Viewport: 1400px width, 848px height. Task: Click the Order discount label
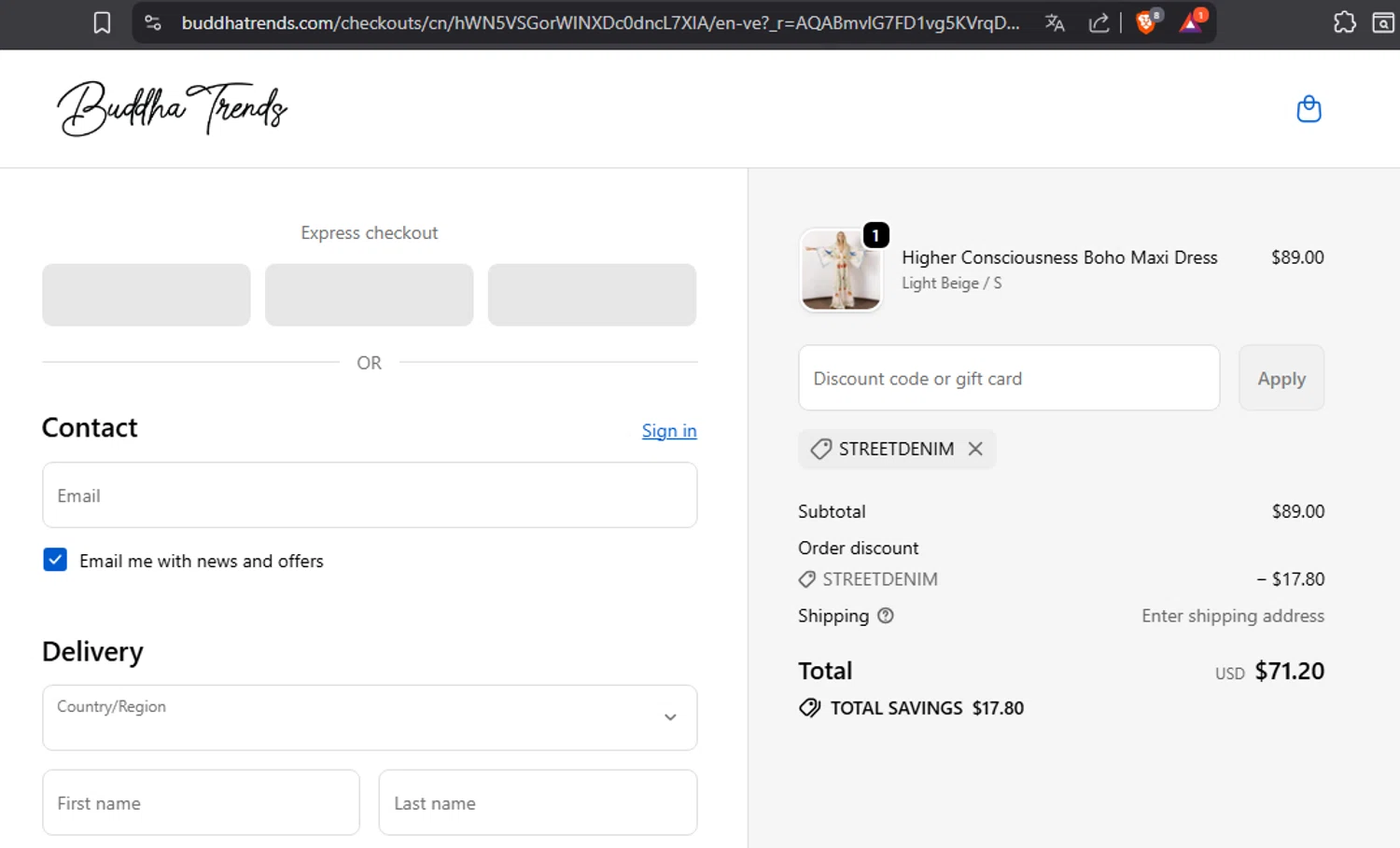click(858, 548)
